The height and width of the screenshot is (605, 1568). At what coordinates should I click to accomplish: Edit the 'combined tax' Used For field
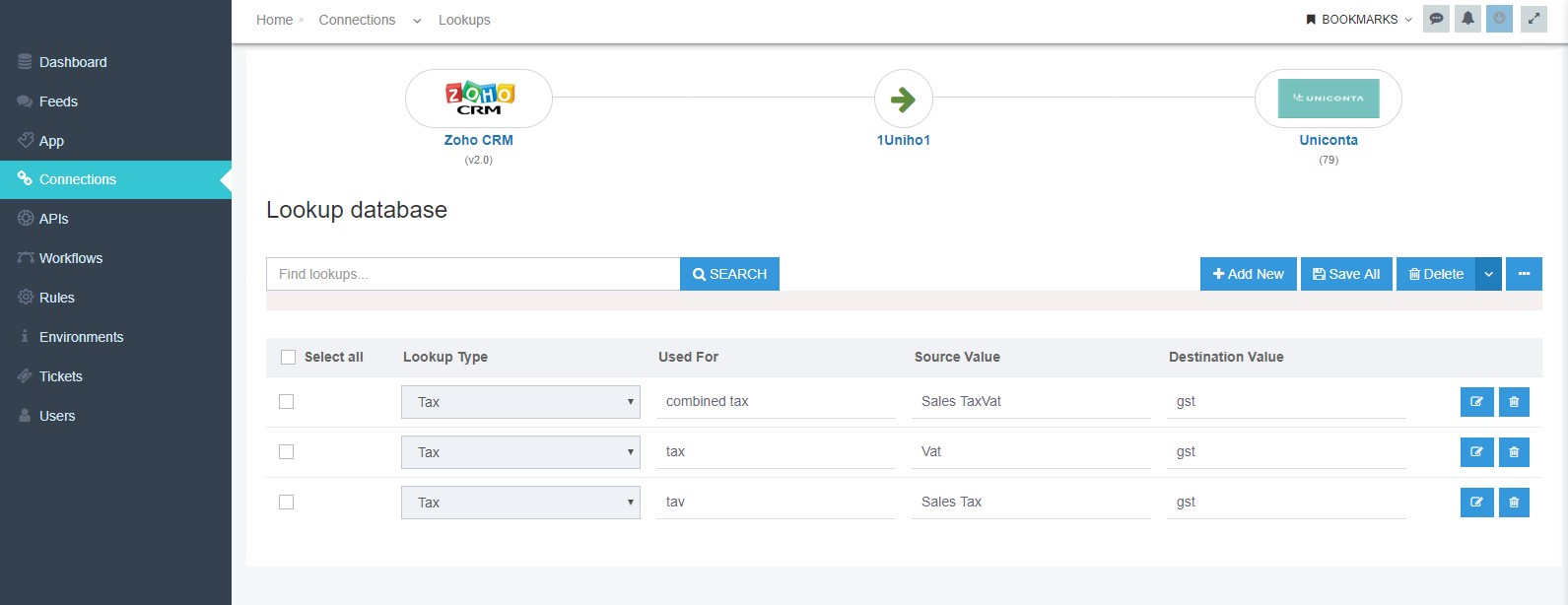(776, 401)
